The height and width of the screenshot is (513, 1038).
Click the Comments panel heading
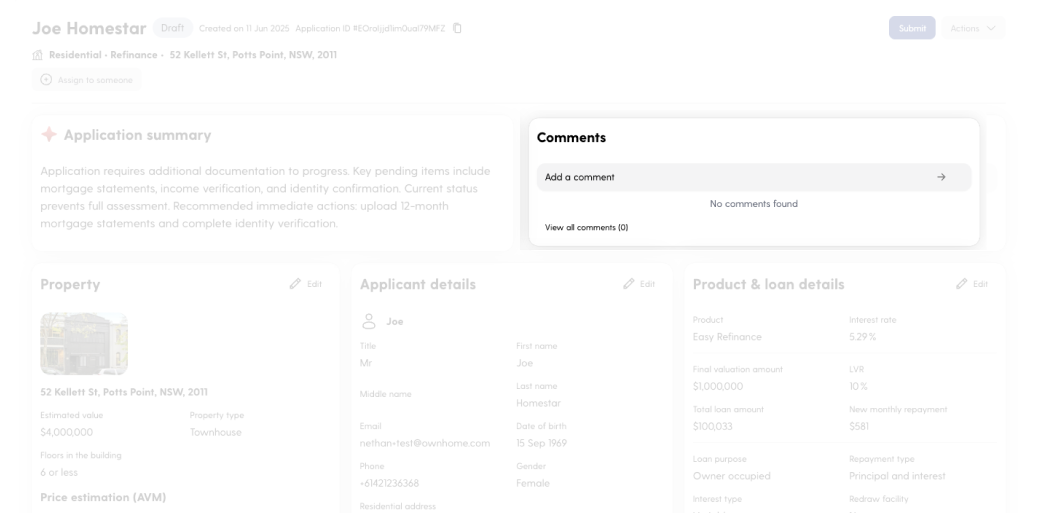571,138
